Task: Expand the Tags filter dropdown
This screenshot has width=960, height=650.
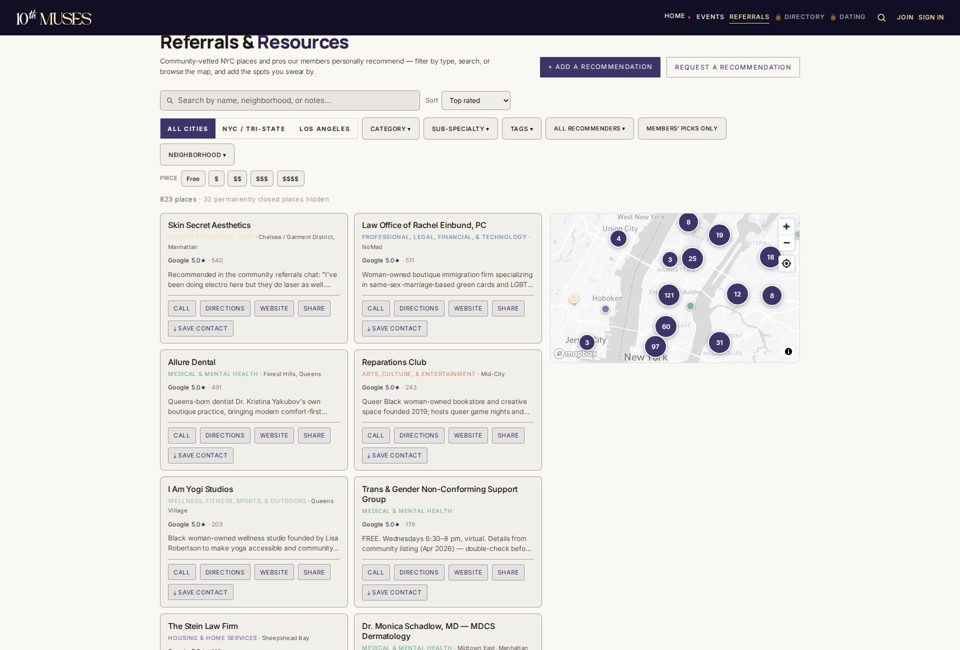Action: coord(522,129)
